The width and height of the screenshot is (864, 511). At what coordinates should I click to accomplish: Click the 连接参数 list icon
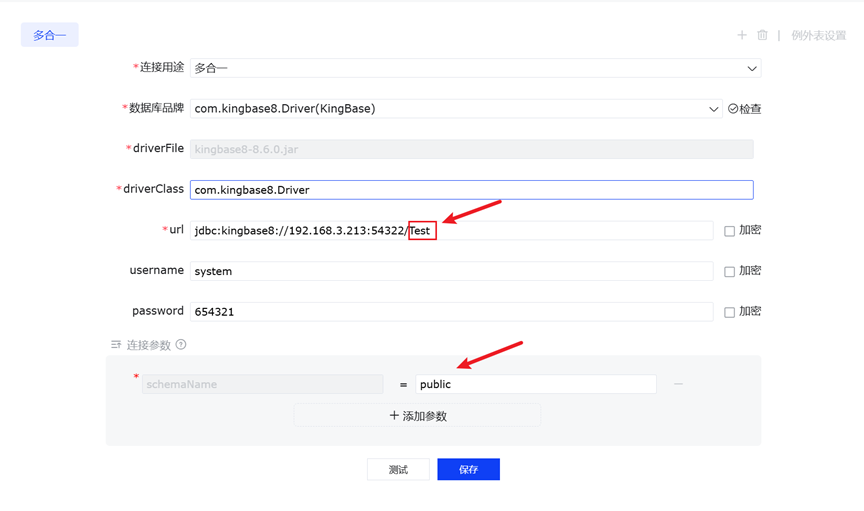click(x=116, y=345)
